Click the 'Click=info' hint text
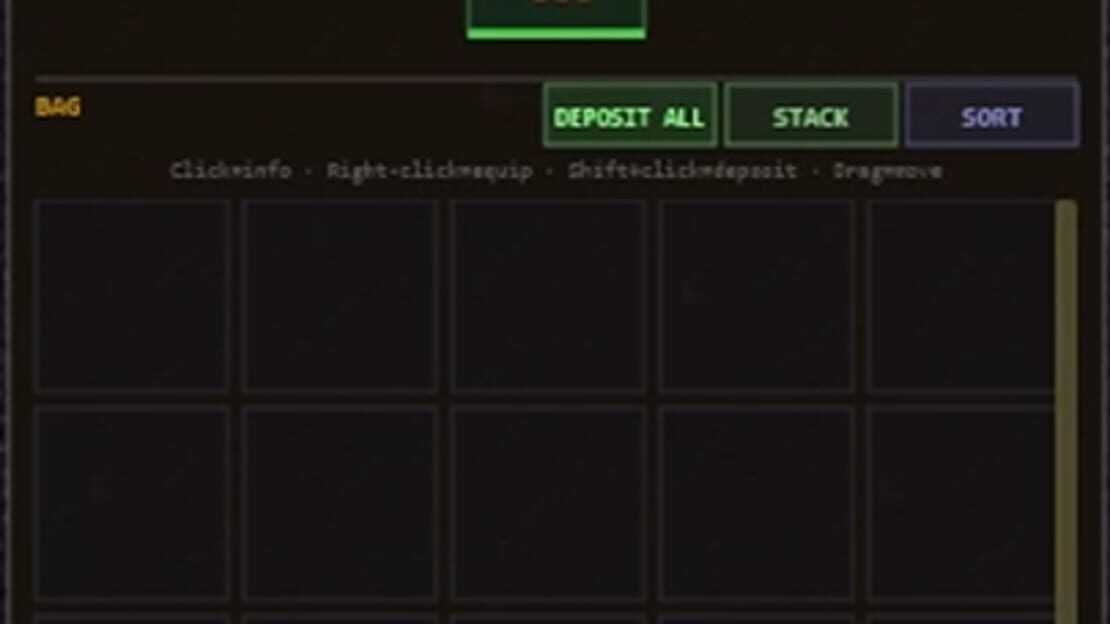This screenshot has width=1110, height=624. (x=231, y=171)
